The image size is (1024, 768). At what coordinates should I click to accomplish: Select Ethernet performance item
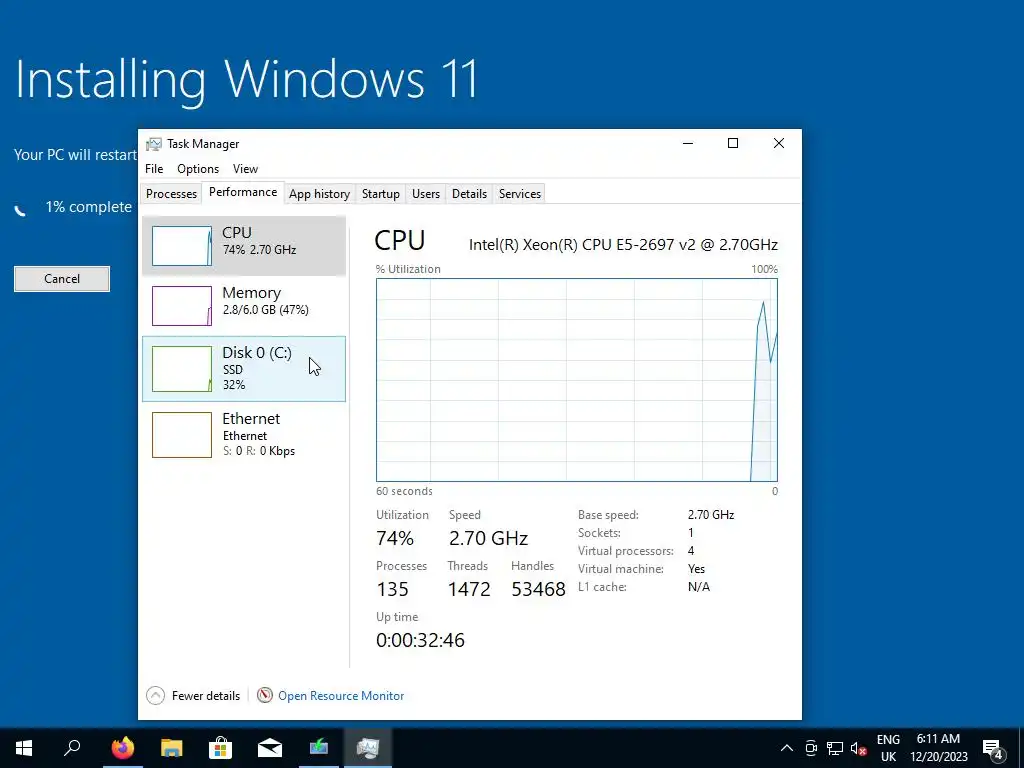pyautogui.click(x=244, y=435)
